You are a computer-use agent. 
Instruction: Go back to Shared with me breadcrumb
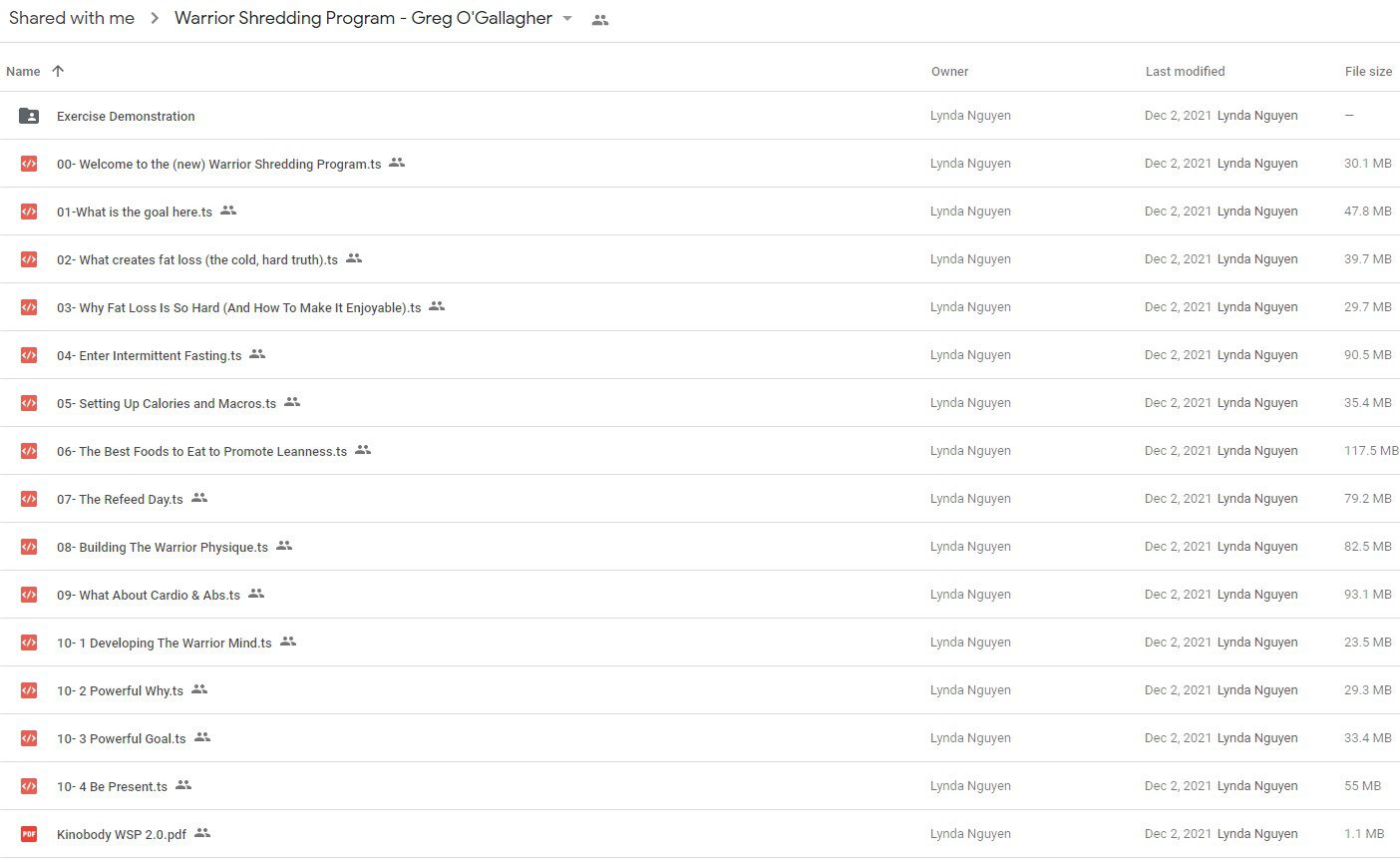(72, 18)
